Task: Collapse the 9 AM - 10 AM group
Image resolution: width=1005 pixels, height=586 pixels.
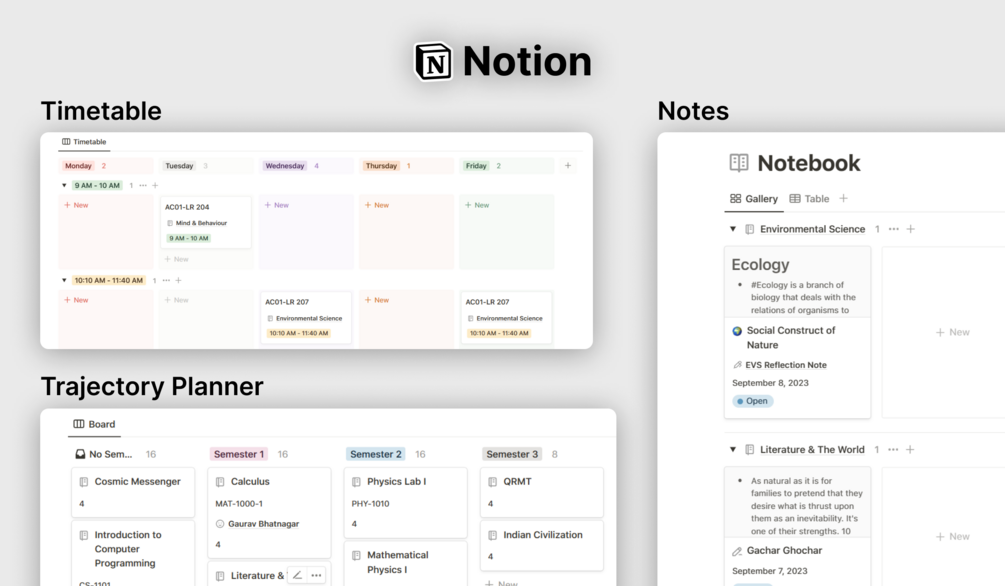Action: (64, 185)
